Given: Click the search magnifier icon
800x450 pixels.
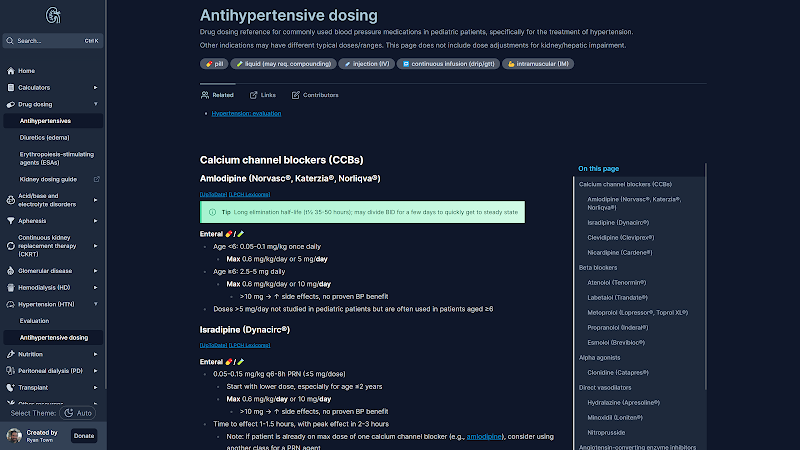Looking at the screenshot, I should click(x=10, y=41).
